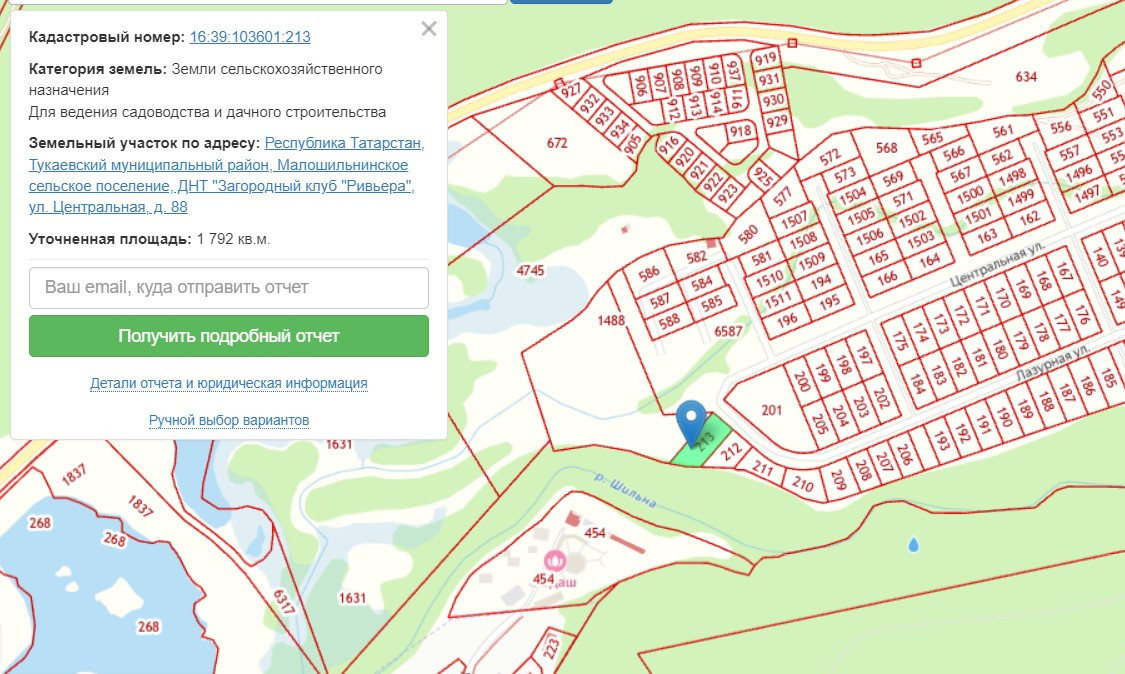Select parcel 211 on the map
Viewport: 1125px width, 674px height.
pyautogui.click(x=762, y=469)
